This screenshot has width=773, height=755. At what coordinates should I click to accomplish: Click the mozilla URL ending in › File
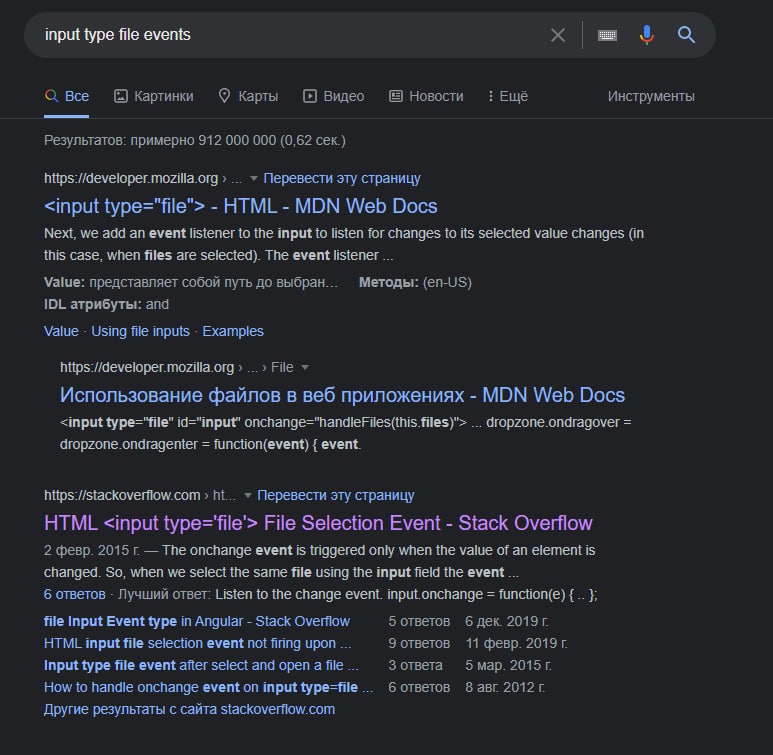[x=176, y=367]
